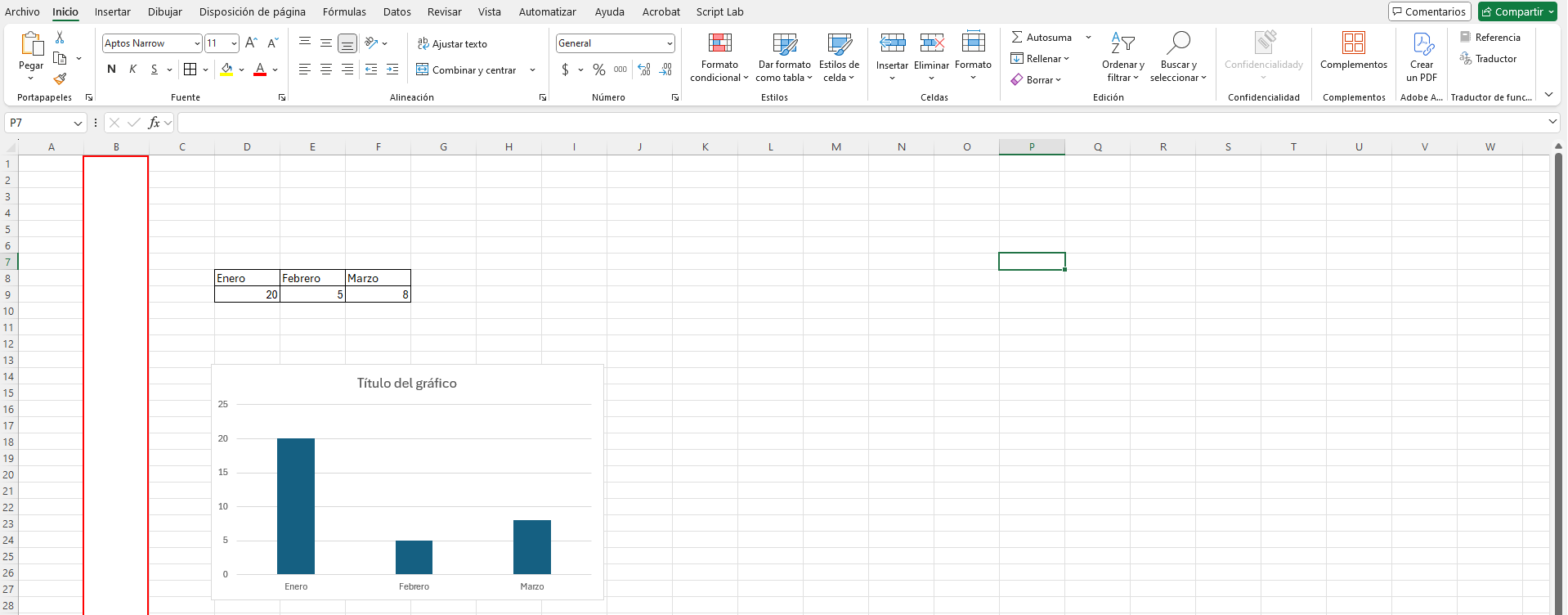Click the insert function fx icon
The width and height of the screenshot is (1568, 615).
pyautogui.click(x=154, y=123)
